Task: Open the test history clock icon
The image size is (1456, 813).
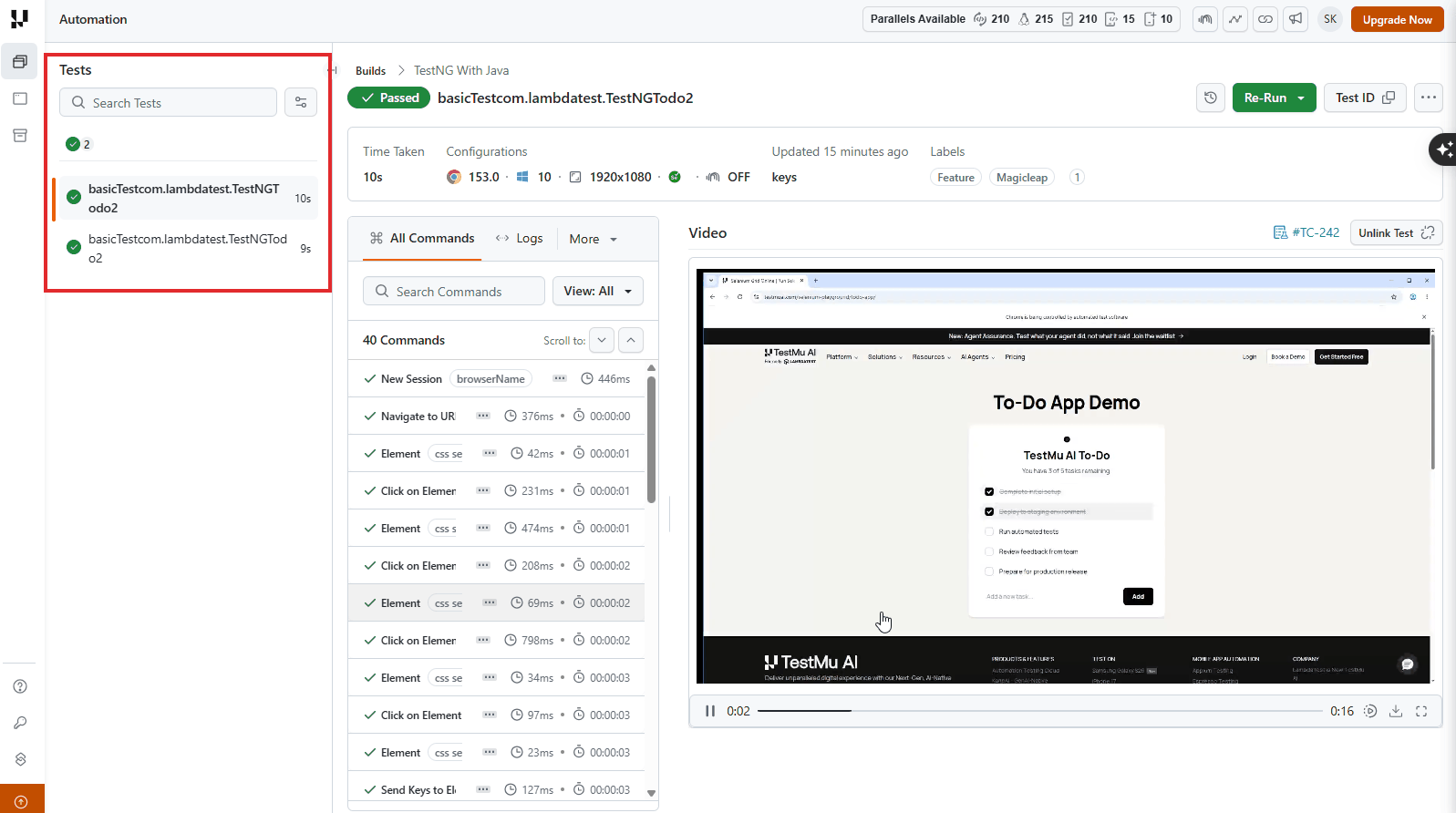Action: pyautogui.click(x=1211, y=98)
